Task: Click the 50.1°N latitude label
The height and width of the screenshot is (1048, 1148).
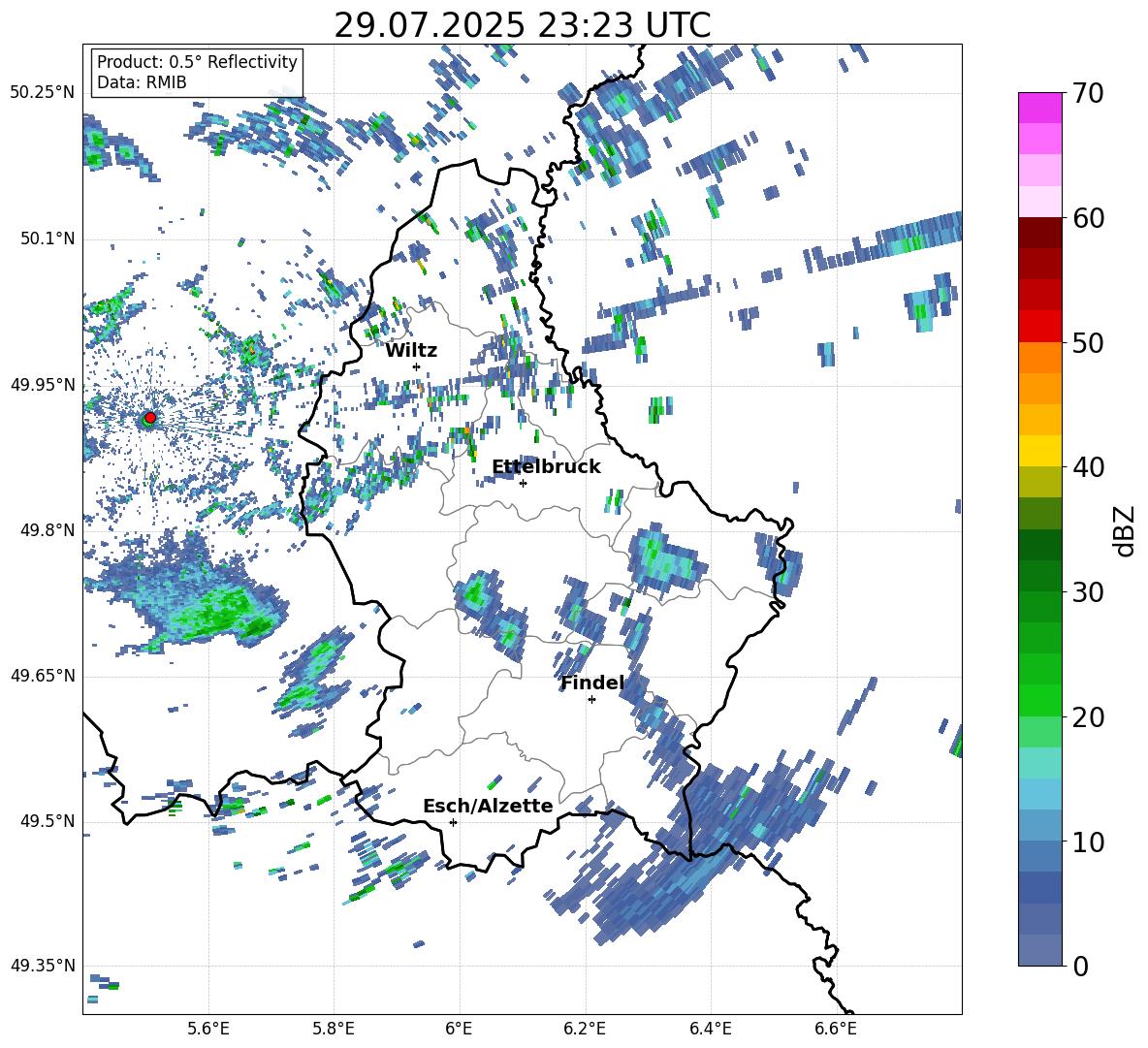Action: click(x=47, y=238)
